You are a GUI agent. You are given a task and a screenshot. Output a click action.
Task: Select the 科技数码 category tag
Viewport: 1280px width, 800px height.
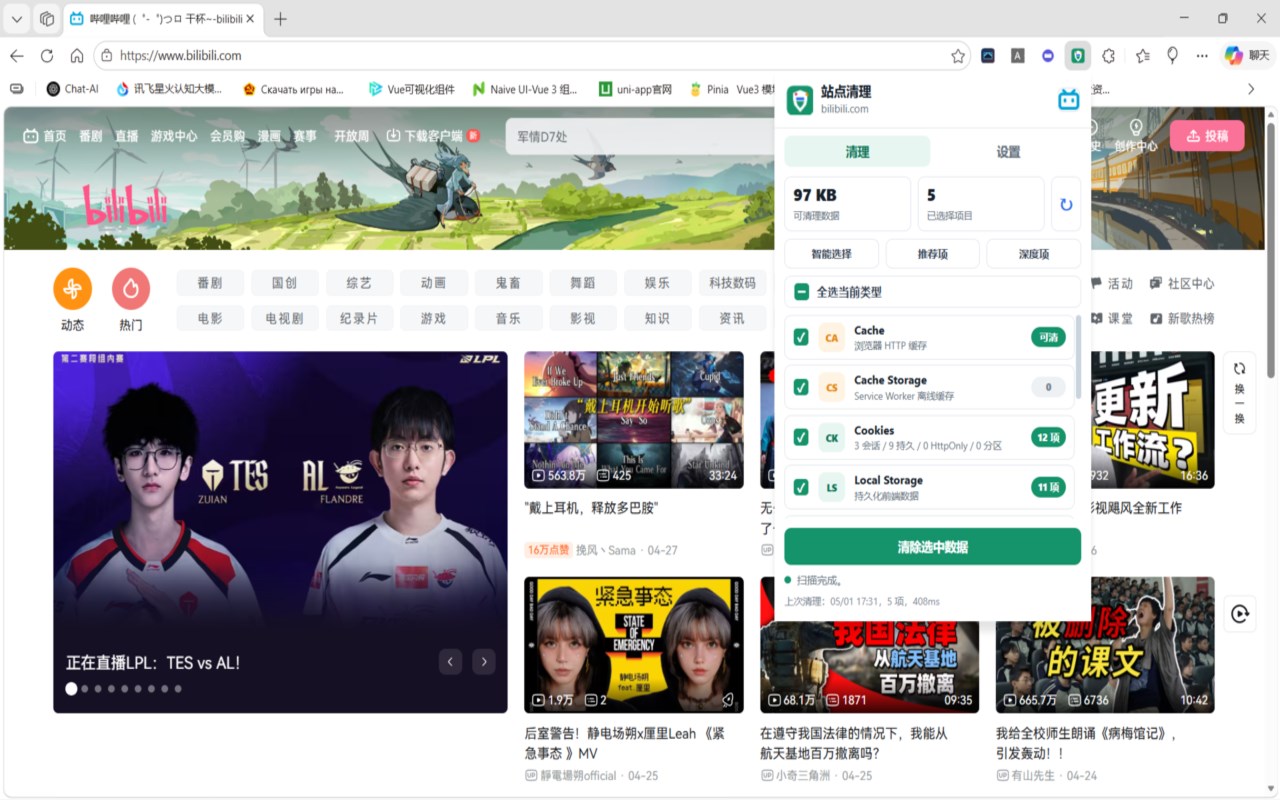click(x=732, y=283)
